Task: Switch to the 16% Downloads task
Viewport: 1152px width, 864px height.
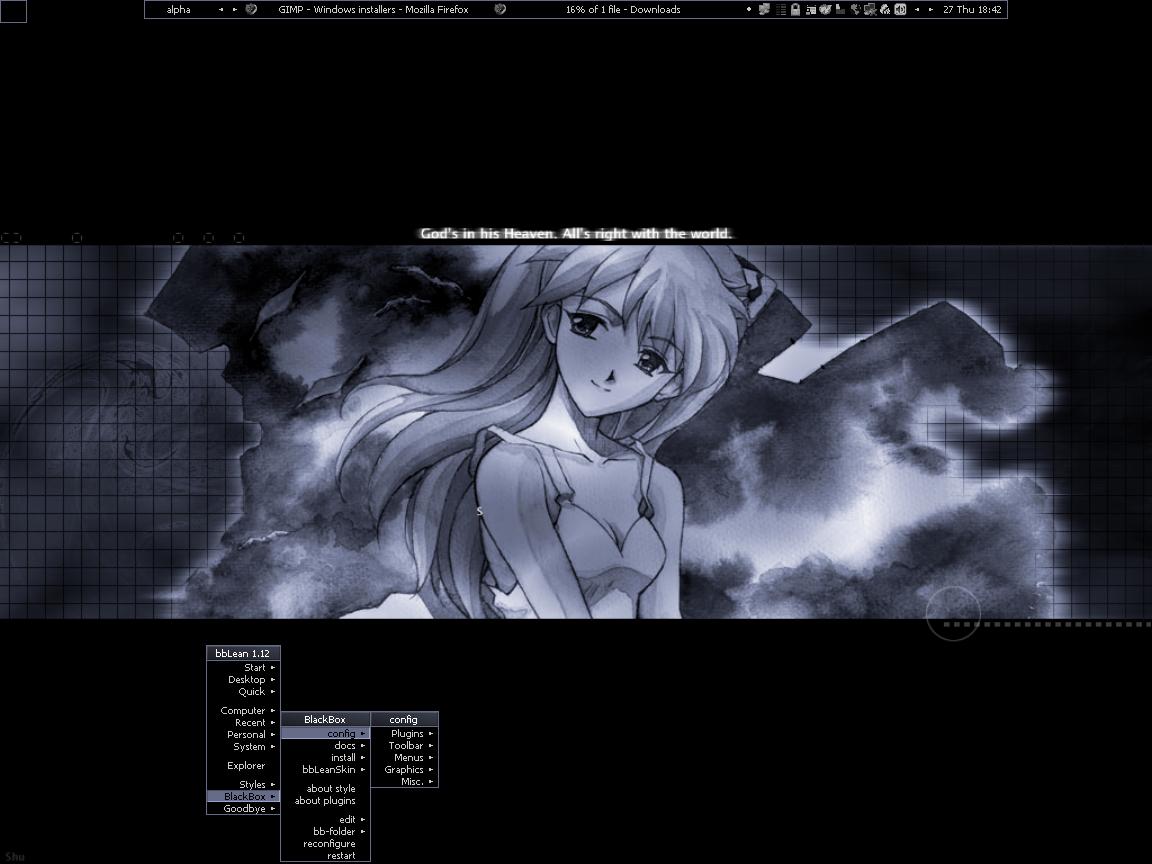Action: [623, 10]
